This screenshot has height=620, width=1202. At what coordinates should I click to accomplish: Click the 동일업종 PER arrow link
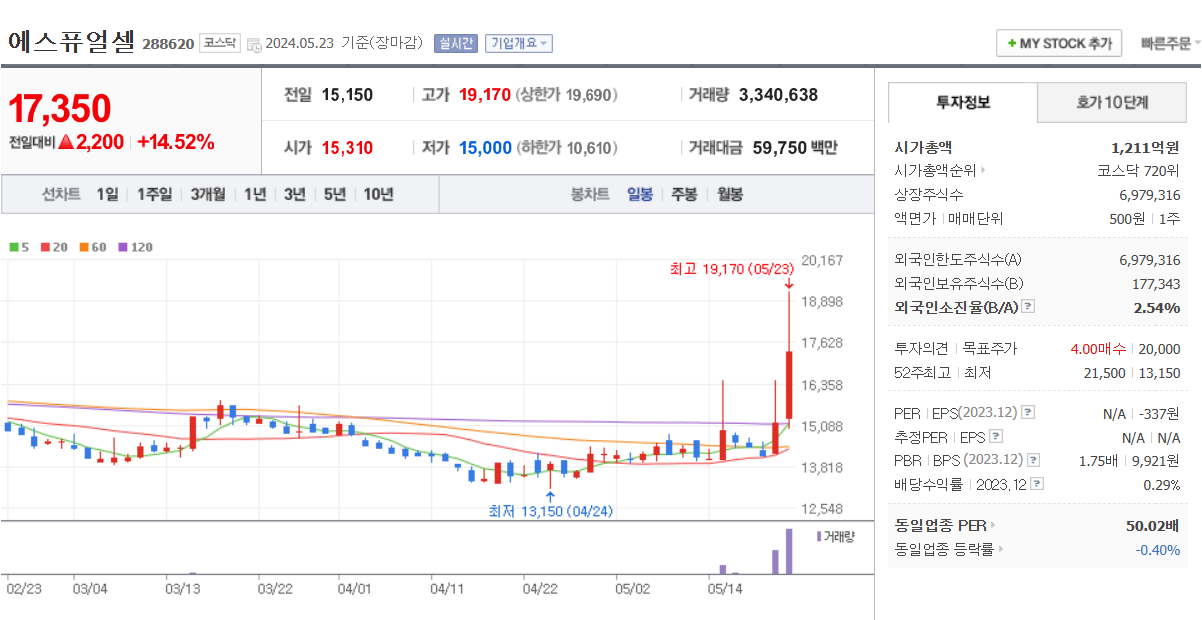pos(992,526)
